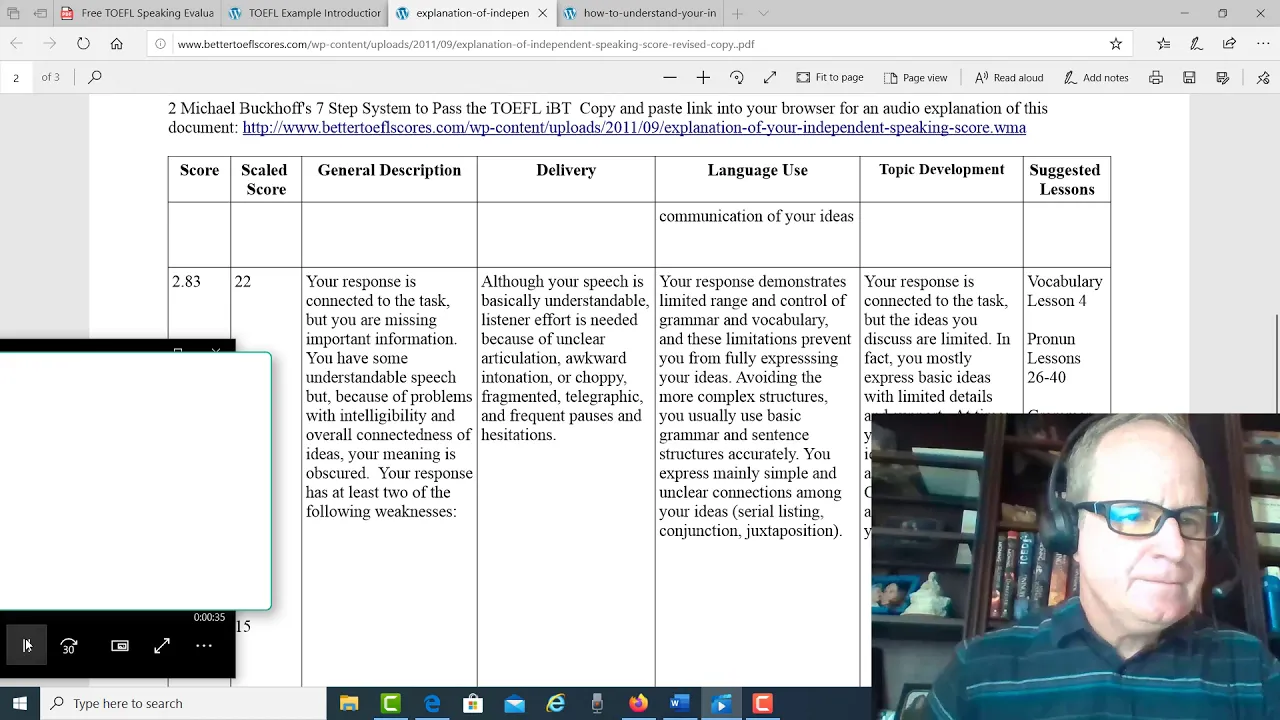Expand the tab previews chevron
The image size is (1280, 720).
763,13
